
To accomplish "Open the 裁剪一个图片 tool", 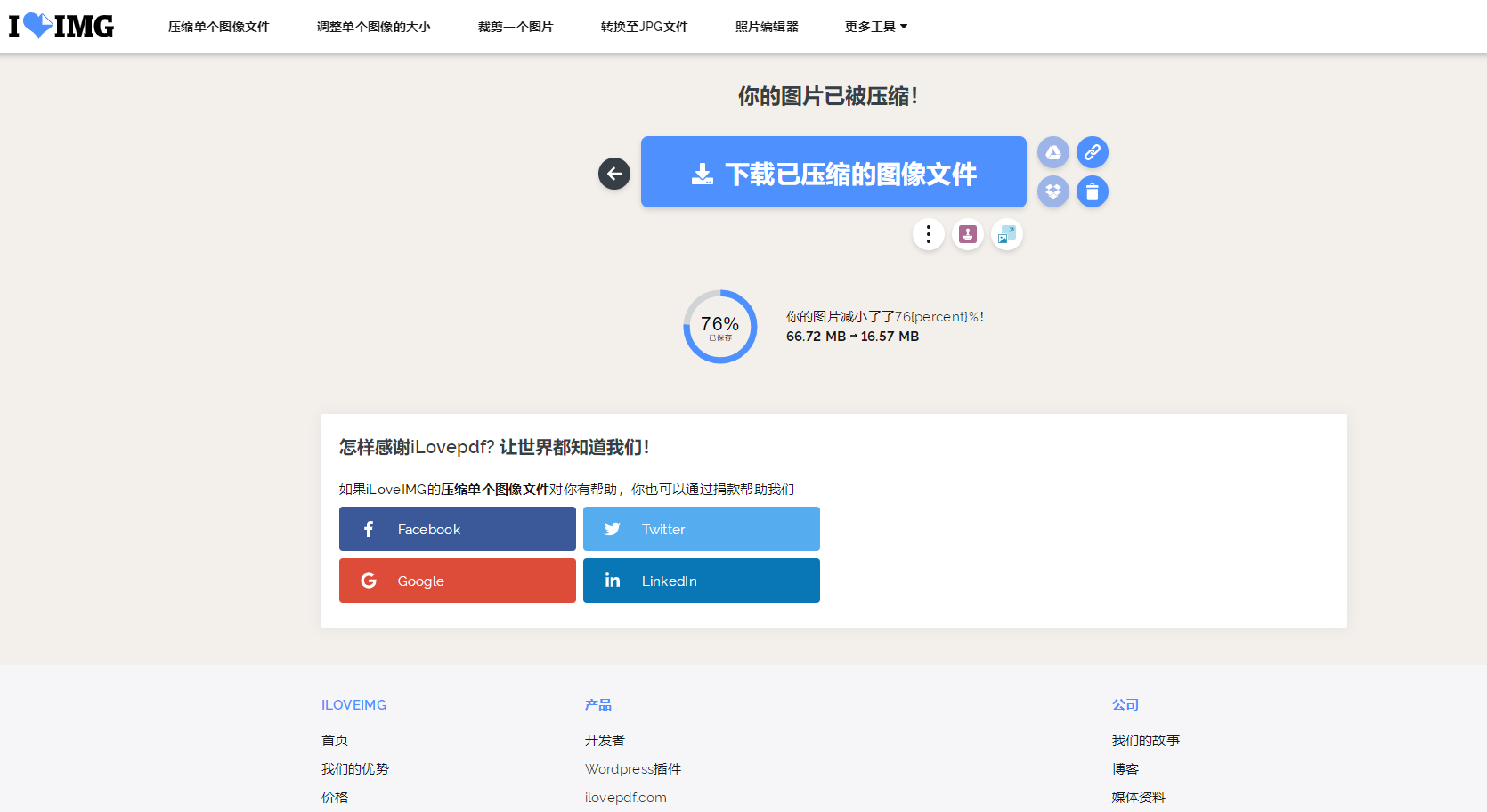I will pos(515,27).
